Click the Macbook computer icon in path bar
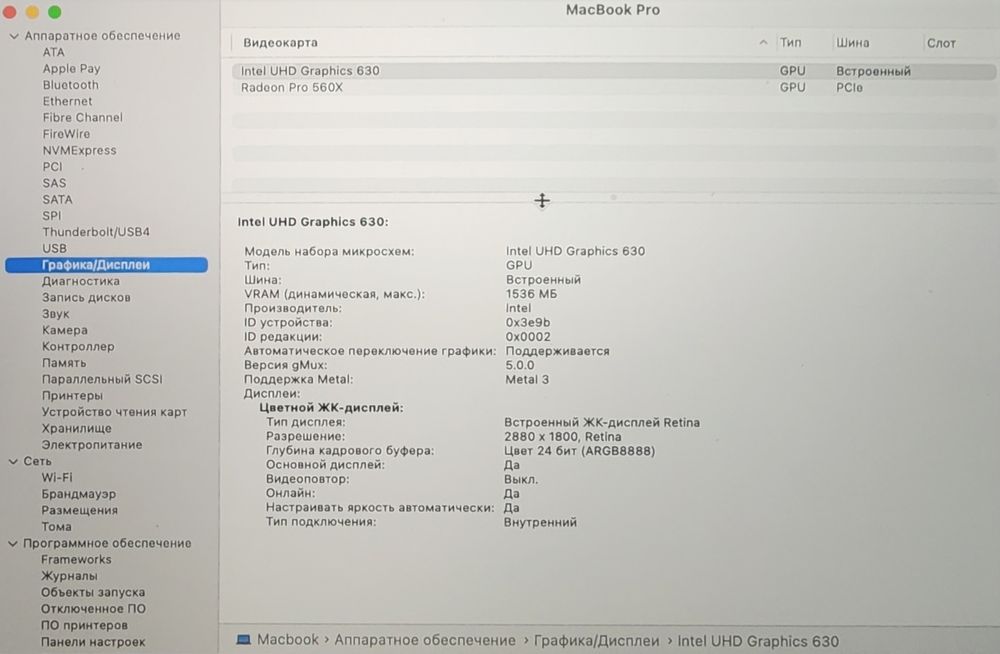 tap(244, 640)
